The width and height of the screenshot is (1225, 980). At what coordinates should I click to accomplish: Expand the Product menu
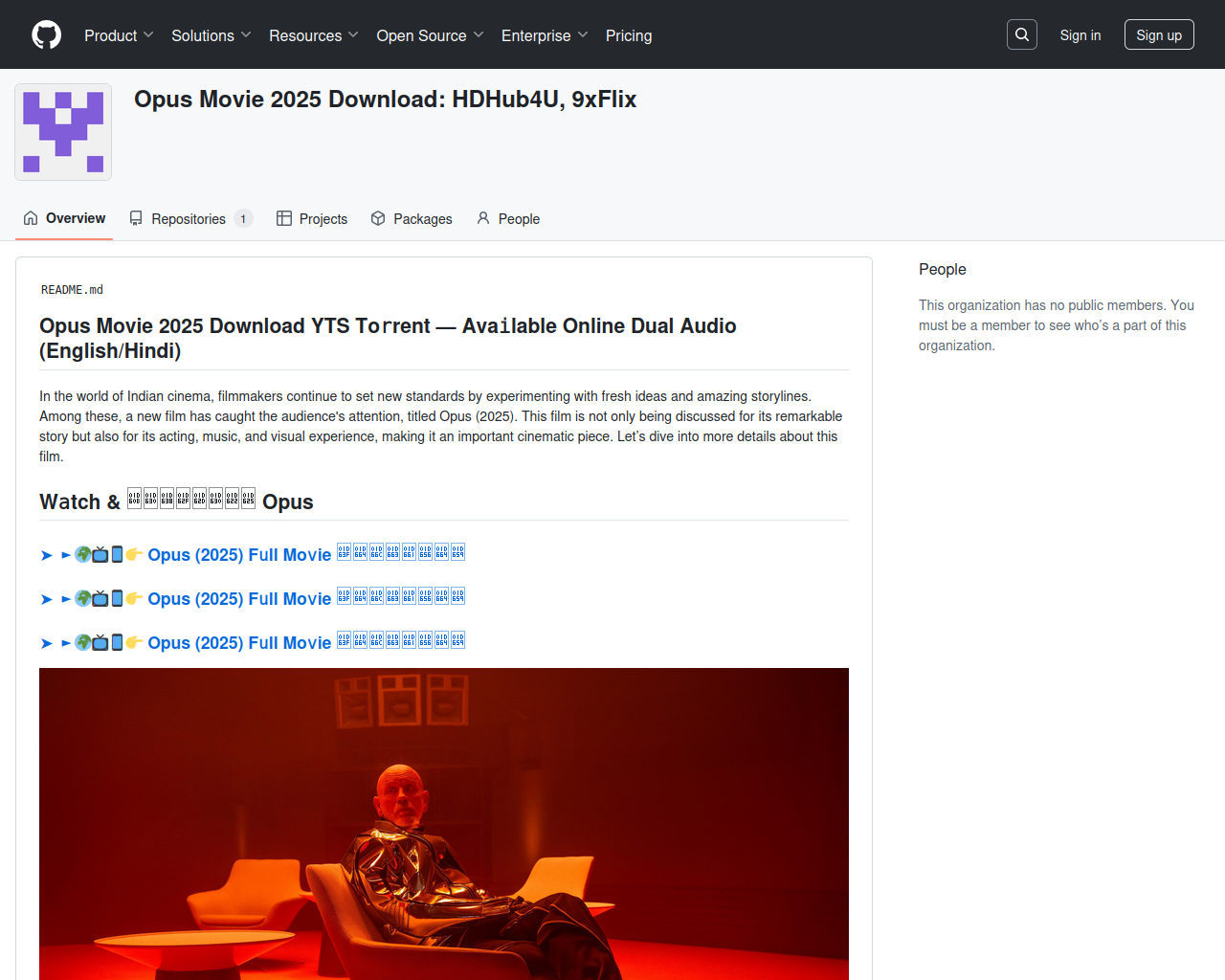point(119,35)
